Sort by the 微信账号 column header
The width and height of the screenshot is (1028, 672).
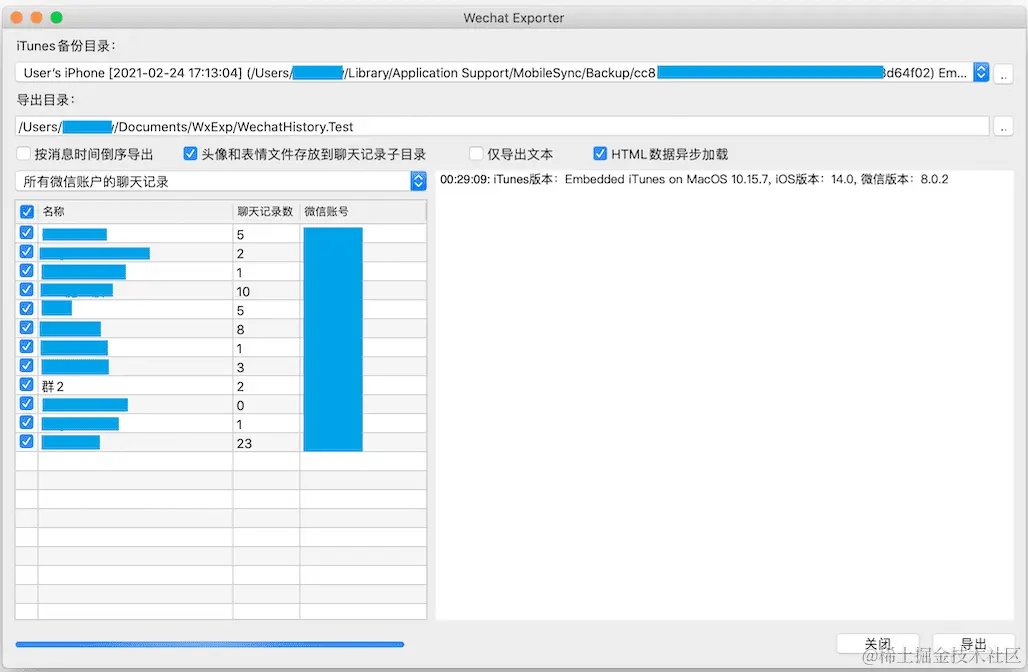(x=363, y=211)
